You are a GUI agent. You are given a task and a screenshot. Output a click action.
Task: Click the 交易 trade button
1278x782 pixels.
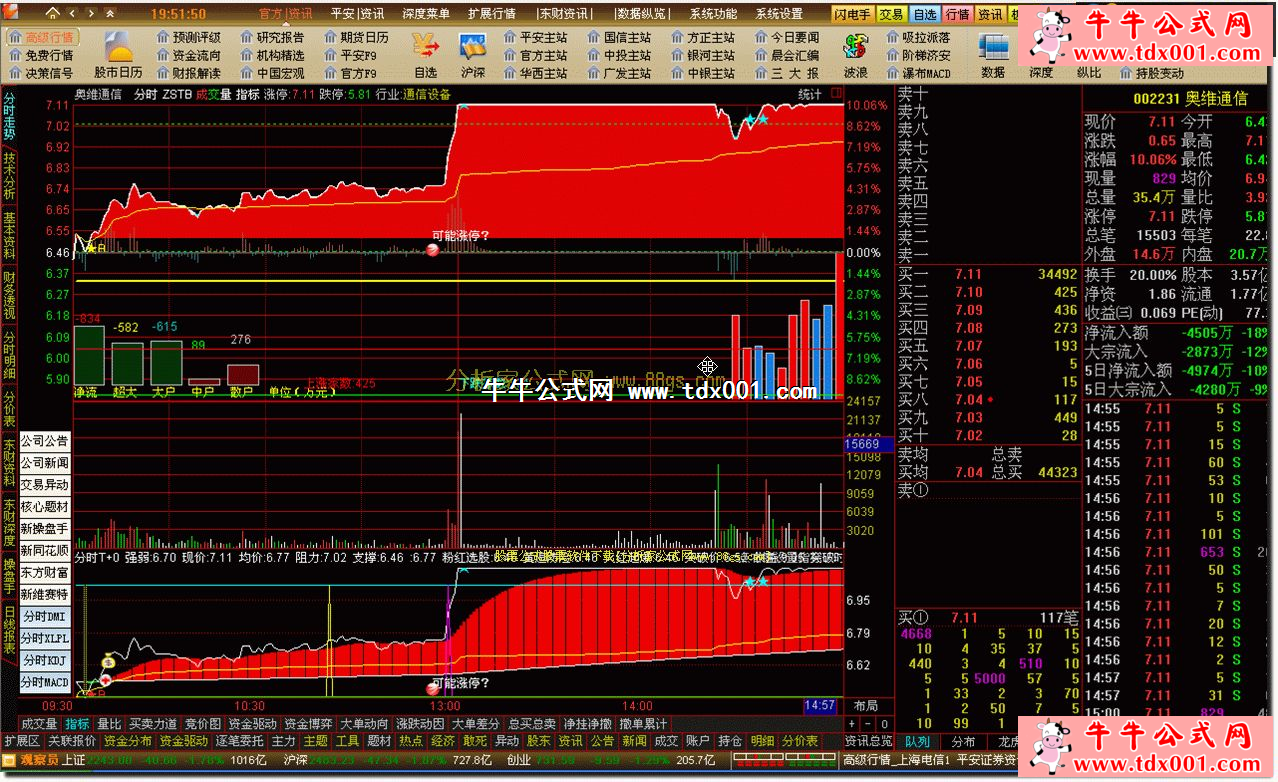click(891, 15)
